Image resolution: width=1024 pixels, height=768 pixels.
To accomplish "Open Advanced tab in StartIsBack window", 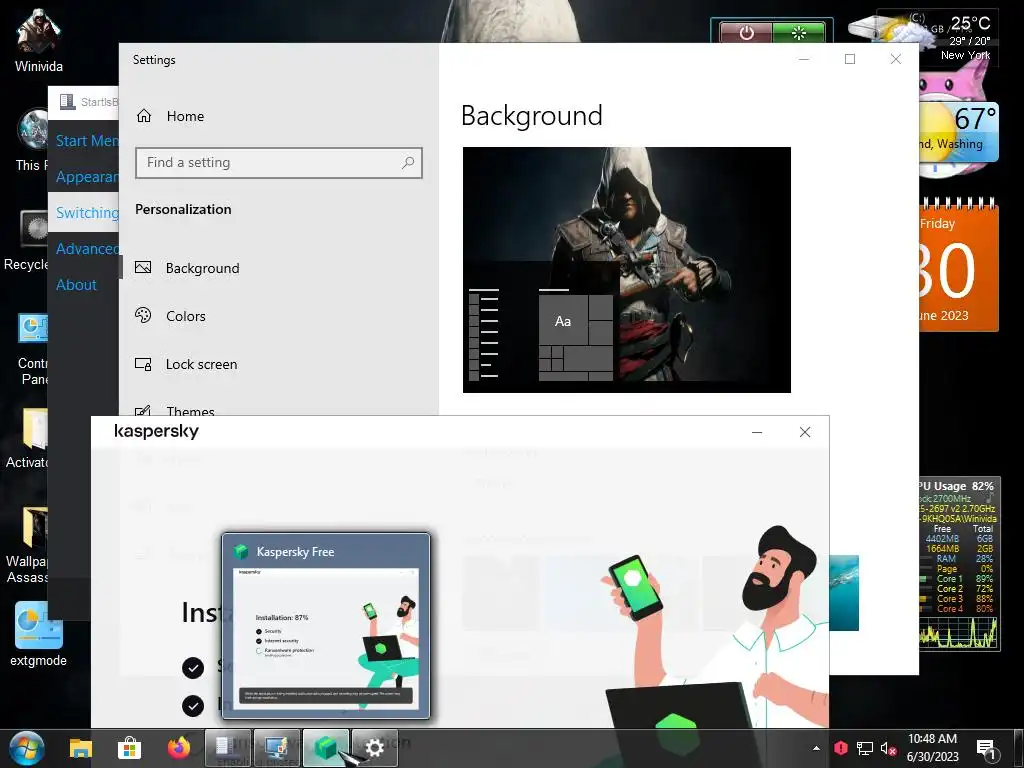I will point(87,249).
